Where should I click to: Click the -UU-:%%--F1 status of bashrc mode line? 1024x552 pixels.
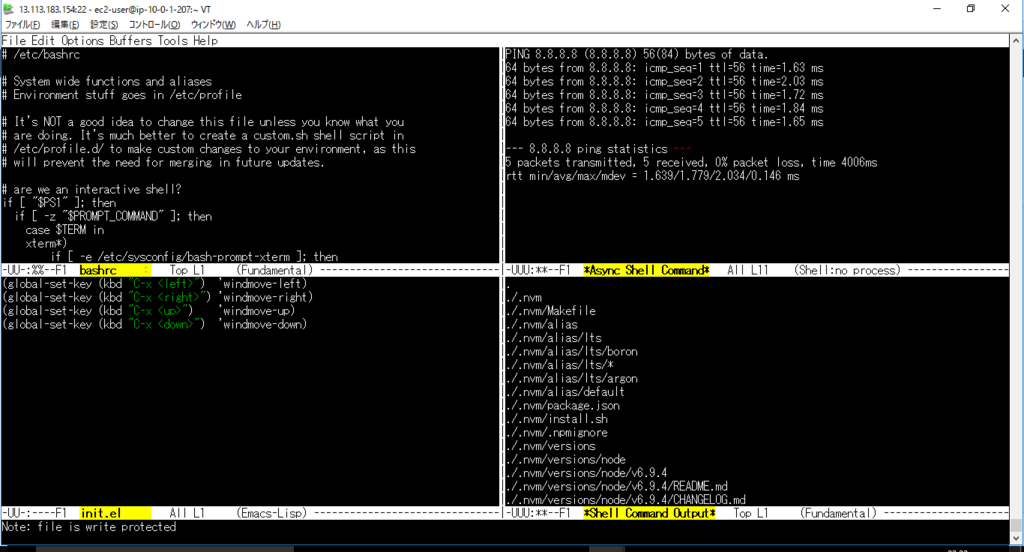point(34,270)
